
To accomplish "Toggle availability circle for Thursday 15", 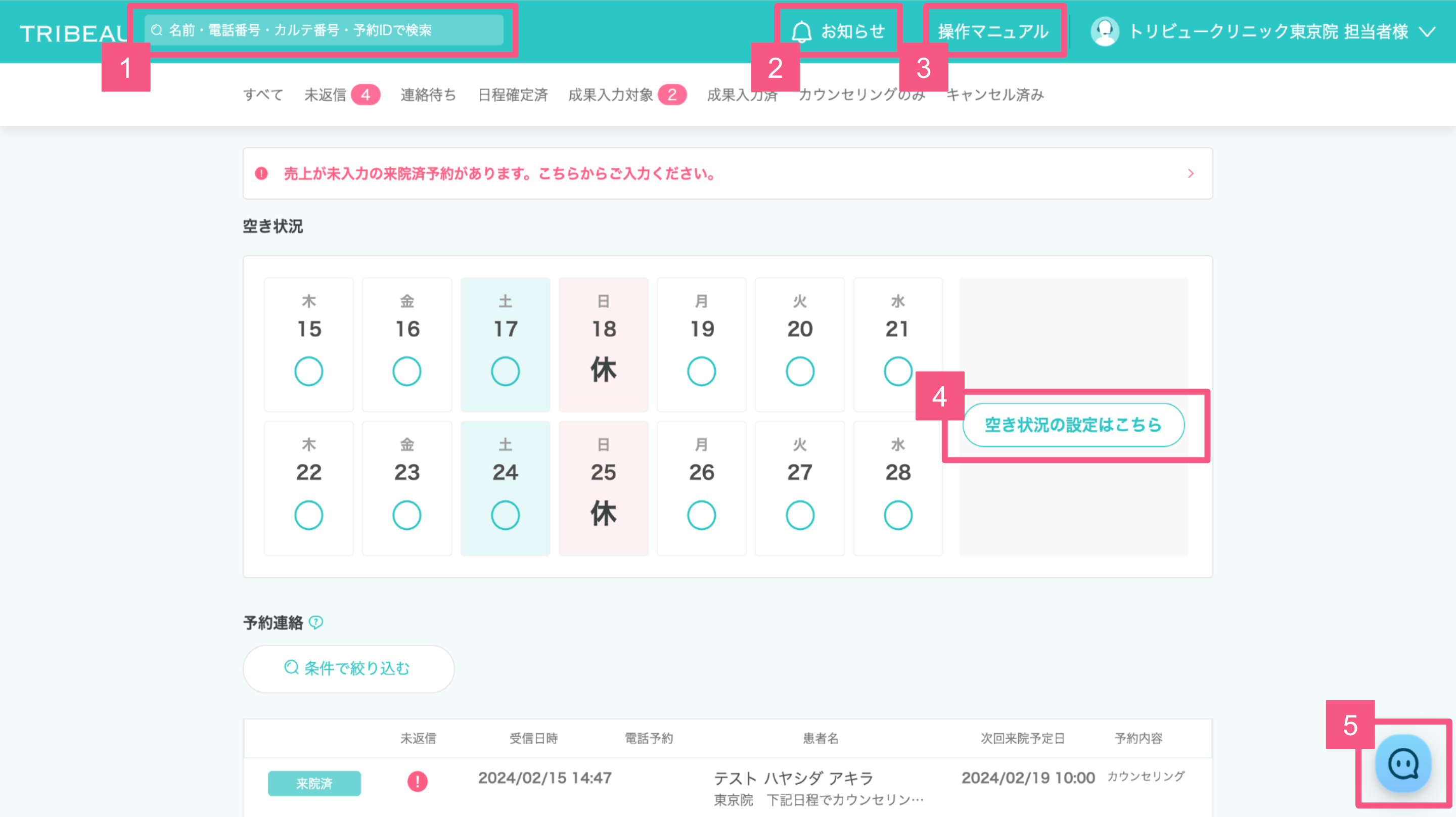I will tap(308, 372).
